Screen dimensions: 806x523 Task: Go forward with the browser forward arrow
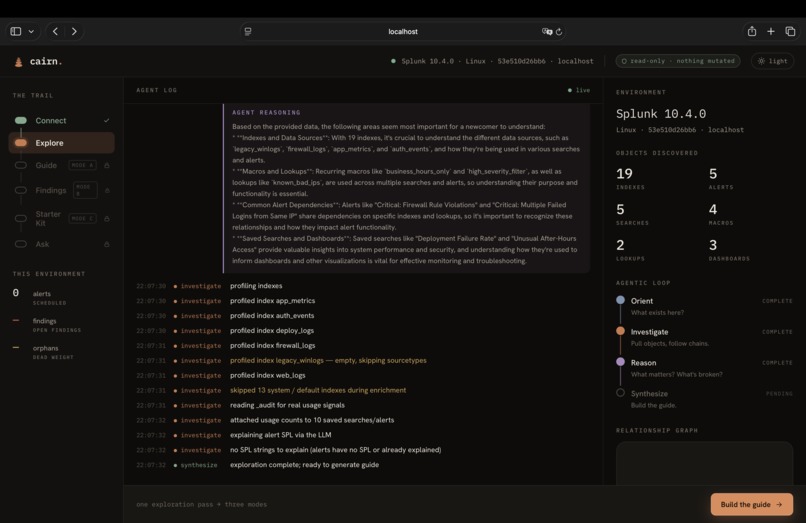[x=74, y=31]
